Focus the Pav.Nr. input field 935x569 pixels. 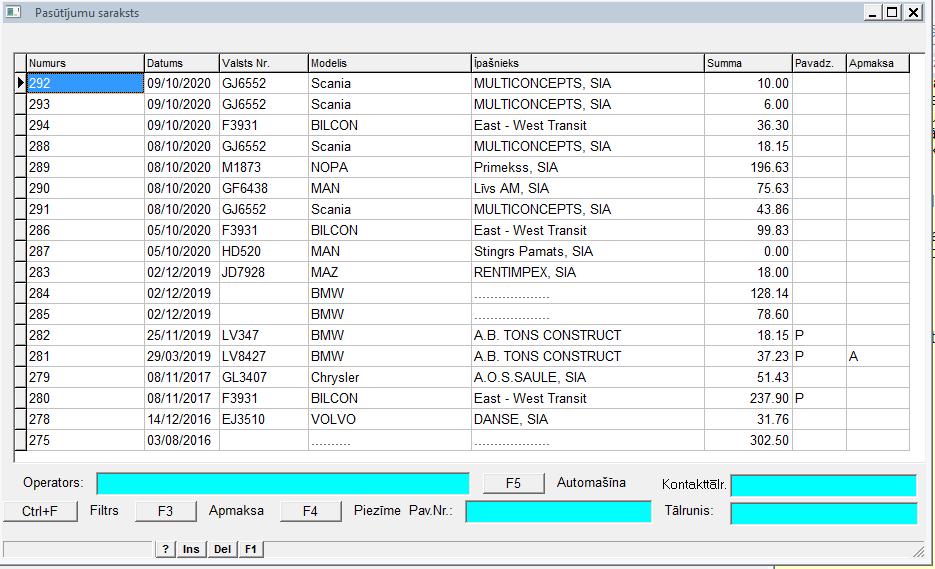coord(558,512)
